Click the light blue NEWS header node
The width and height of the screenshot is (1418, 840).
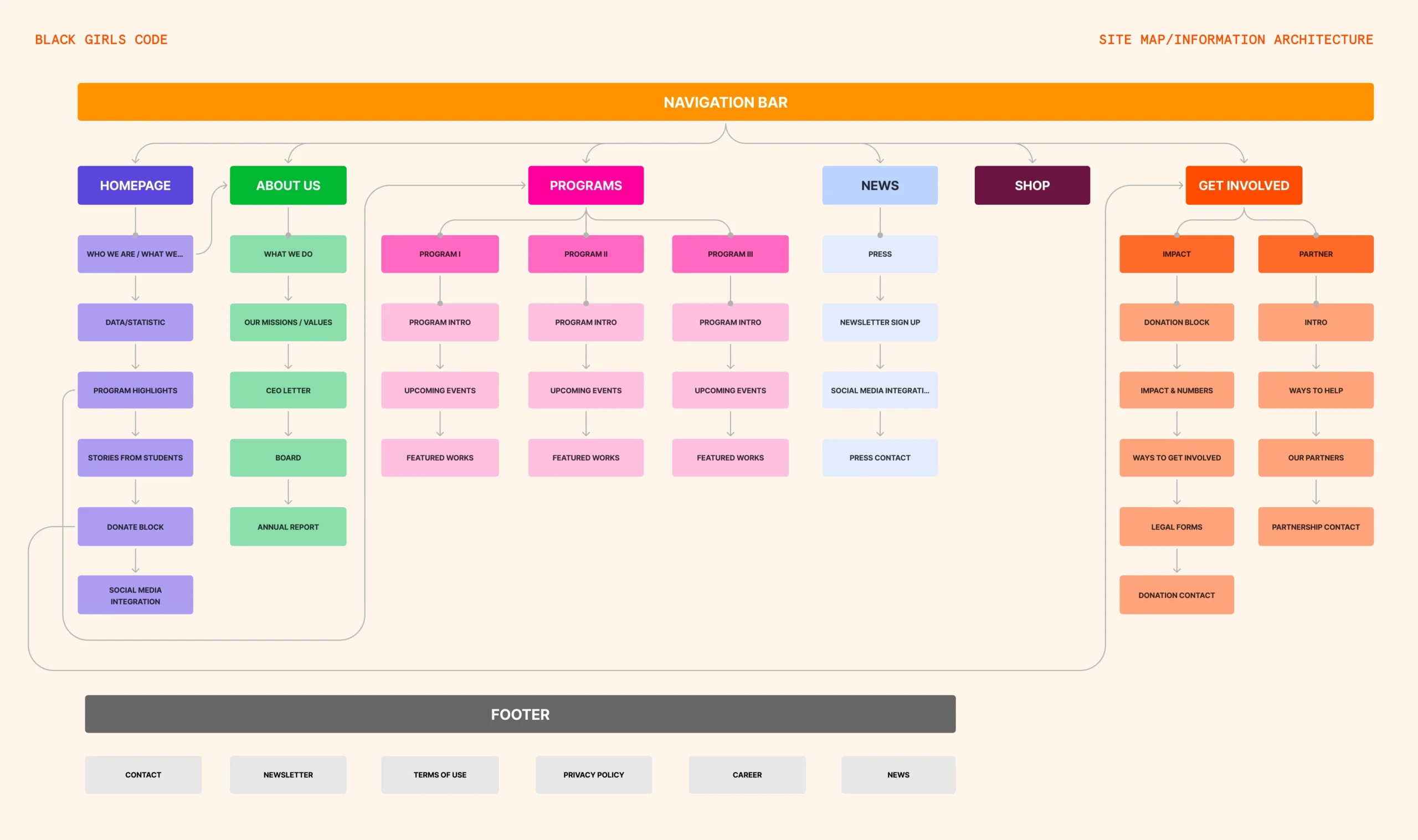point(880,185)
